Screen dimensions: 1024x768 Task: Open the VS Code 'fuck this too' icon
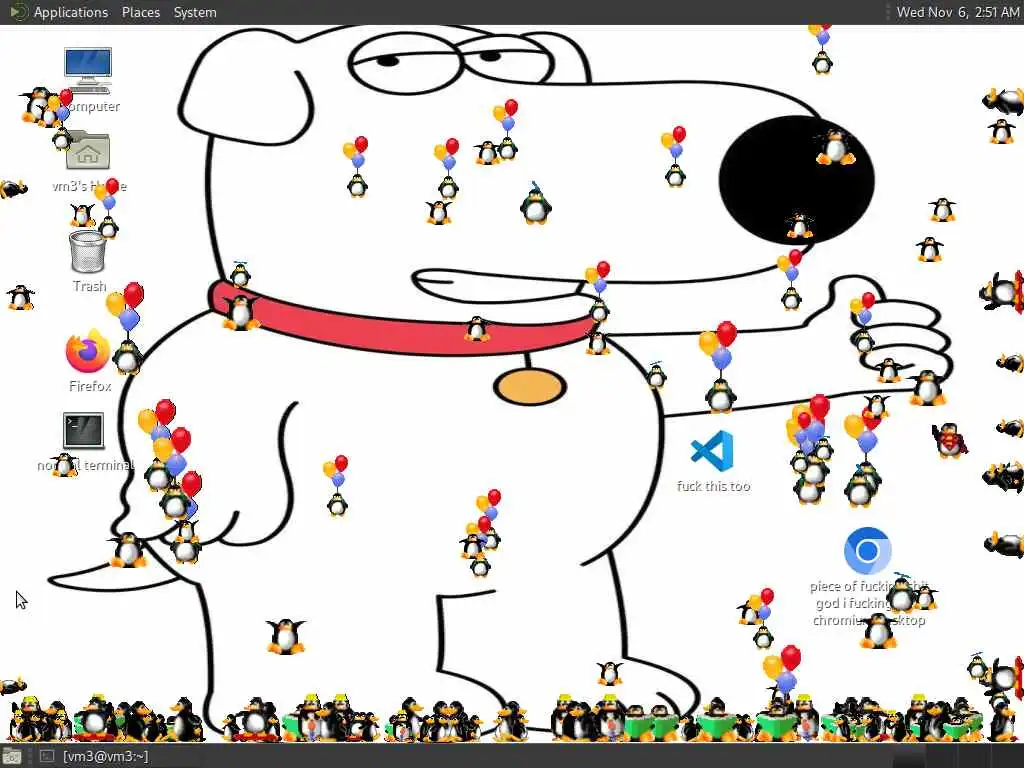pyautogui.click(x=712, y=451)
